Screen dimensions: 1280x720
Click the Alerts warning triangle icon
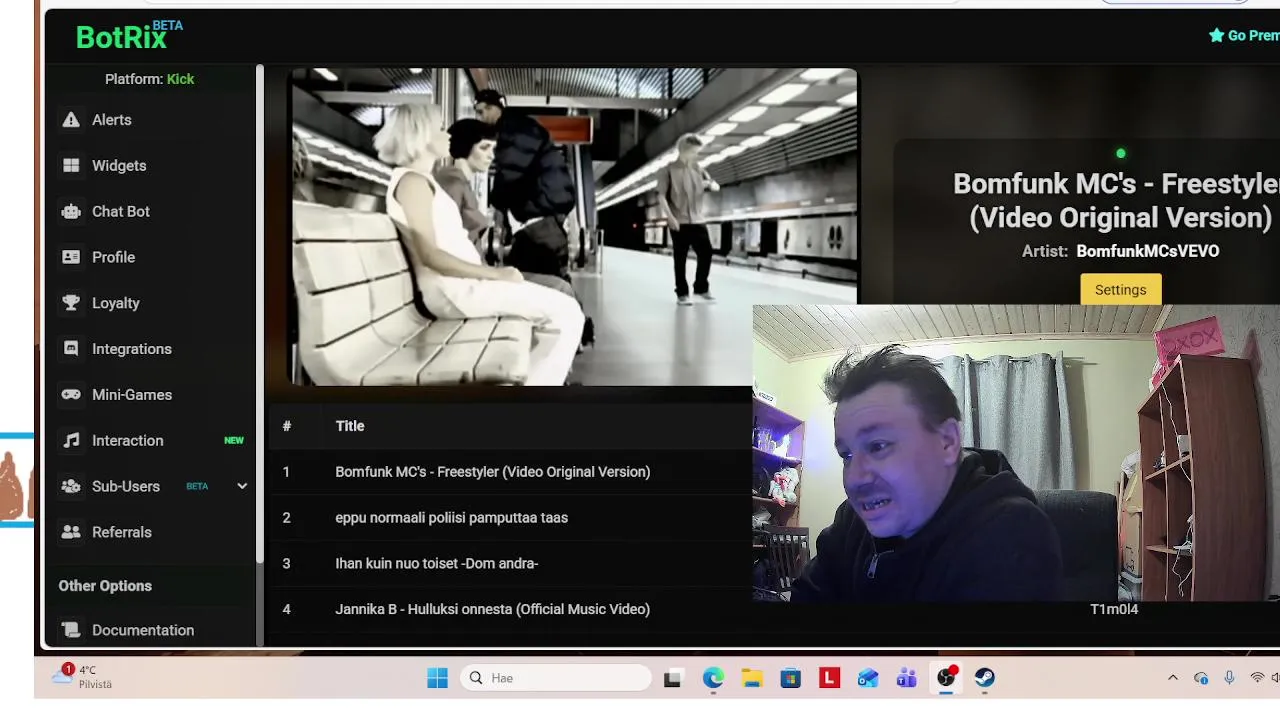tap(71, 120)
